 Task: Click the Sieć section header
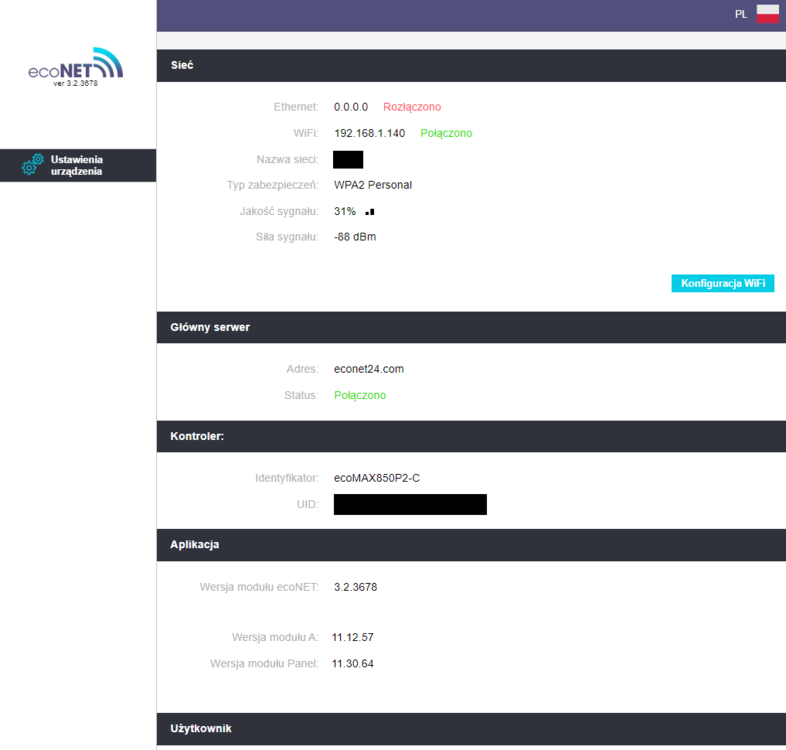pos(182,65)
